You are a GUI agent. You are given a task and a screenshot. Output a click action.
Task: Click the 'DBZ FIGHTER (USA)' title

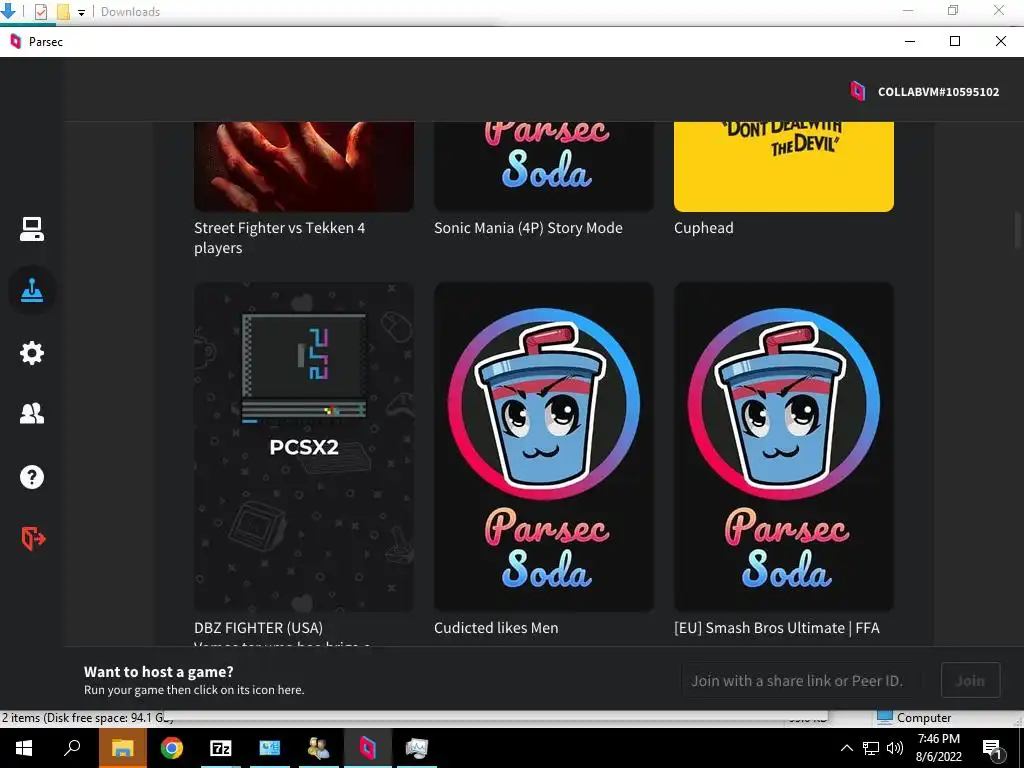click(x=258, y=628)
